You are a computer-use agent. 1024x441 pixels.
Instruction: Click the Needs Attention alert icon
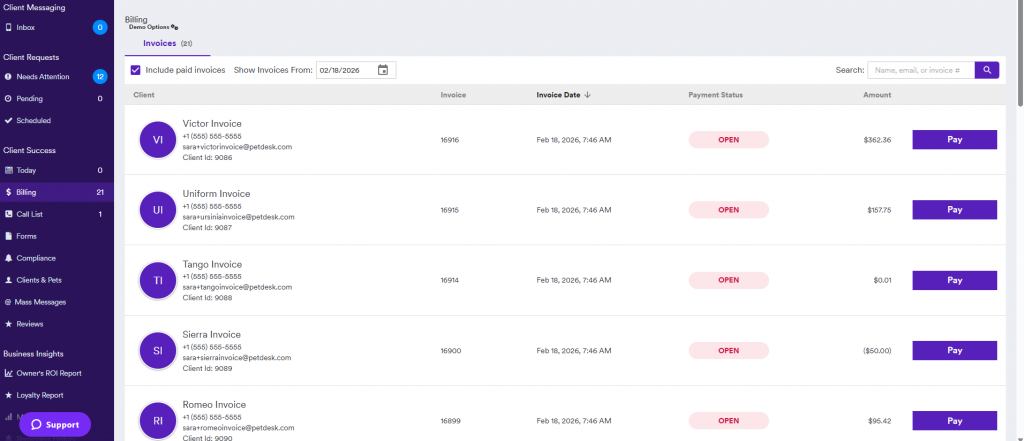(8, 76)
